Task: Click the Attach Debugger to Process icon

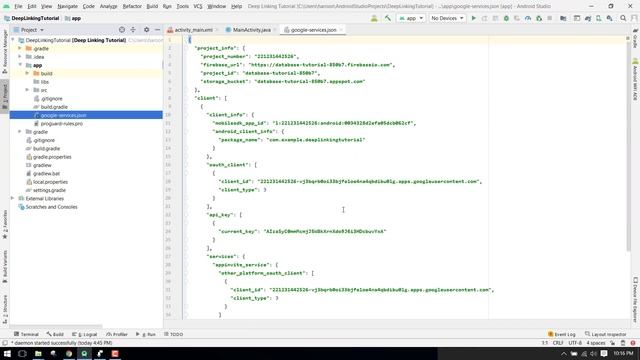Action: (539, 18)
